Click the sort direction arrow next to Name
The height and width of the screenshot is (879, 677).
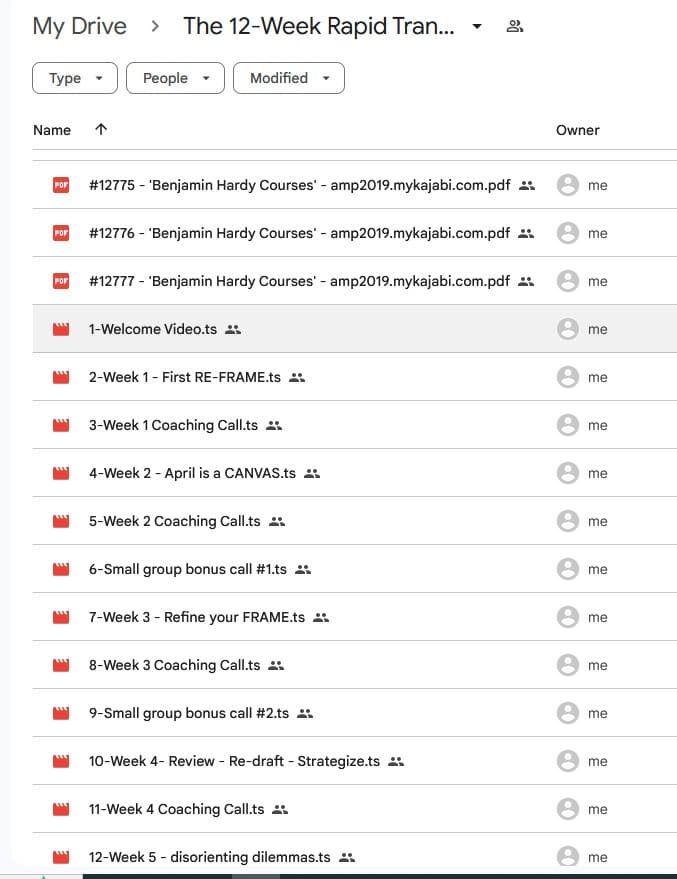click(101, 130)
